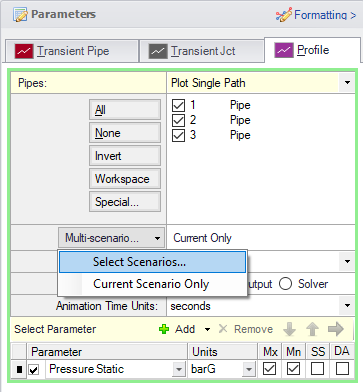Click the Parameter column header
Screen dimensions: 363x392
107,352
